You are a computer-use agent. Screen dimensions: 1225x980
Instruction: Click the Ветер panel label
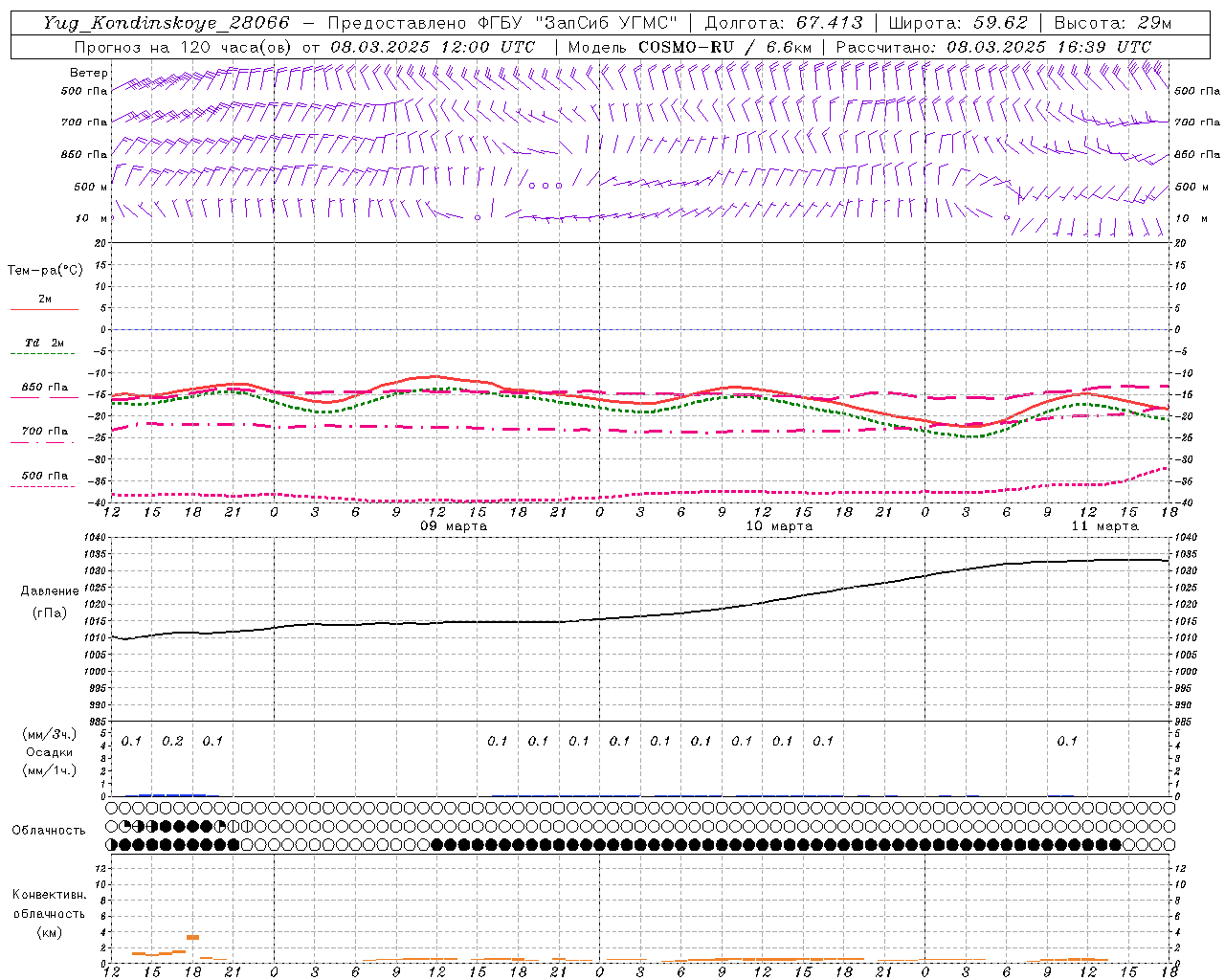[x=89, y=73]
